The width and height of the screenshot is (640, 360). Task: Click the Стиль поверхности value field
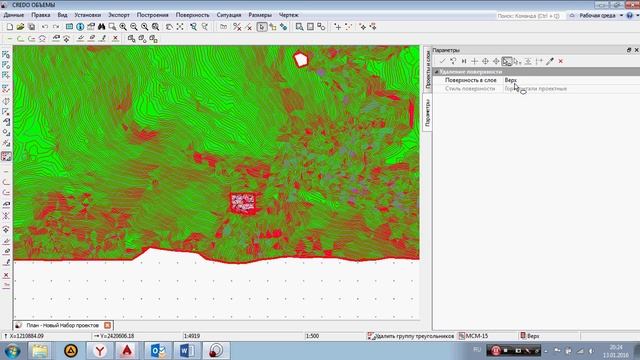coord(571,89)
